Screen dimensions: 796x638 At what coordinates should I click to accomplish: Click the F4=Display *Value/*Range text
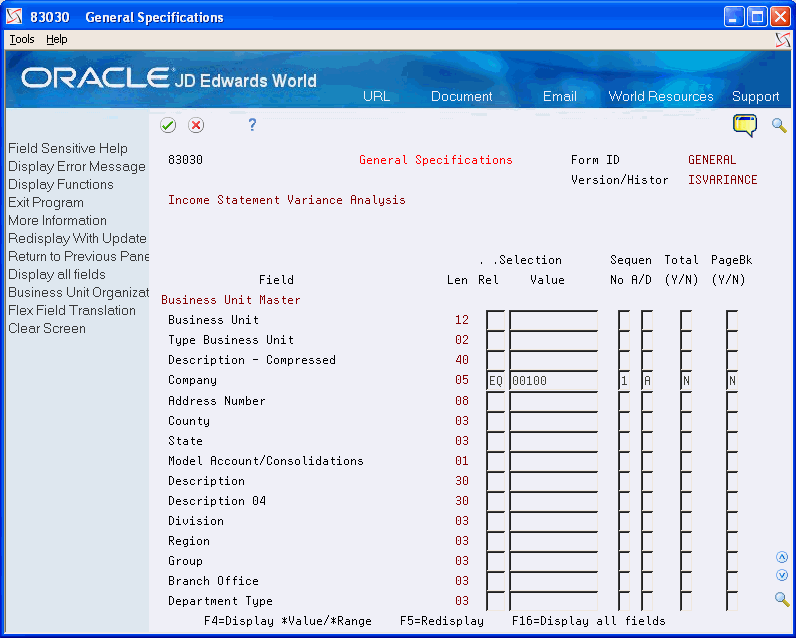288,621
